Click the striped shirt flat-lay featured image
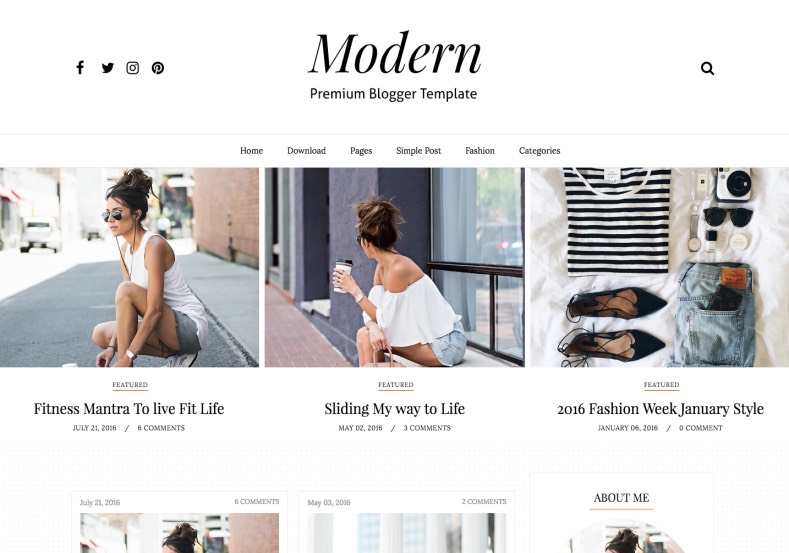 coord(660,267)
